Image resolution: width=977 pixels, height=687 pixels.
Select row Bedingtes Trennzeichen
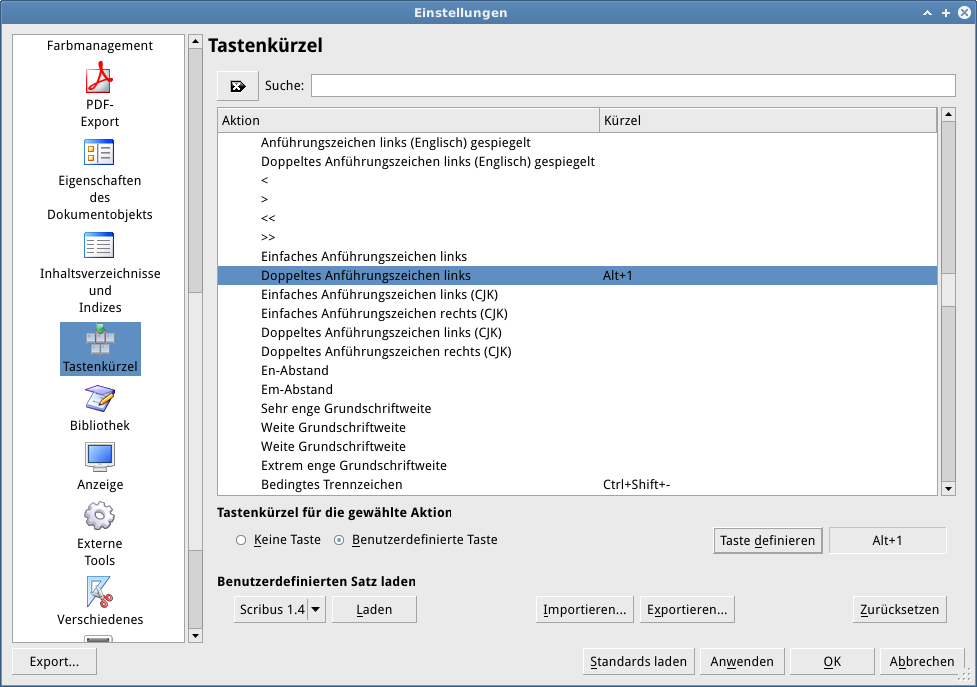pyautogui.click(x=577, y=485)
